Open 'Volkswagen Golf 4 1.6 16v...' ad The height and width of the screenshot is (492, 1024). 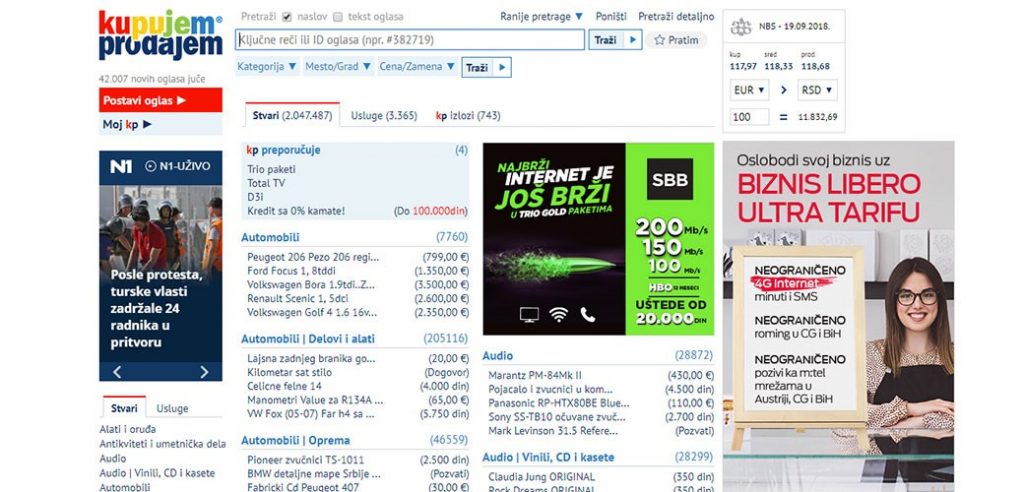click(x=313, y=312)
